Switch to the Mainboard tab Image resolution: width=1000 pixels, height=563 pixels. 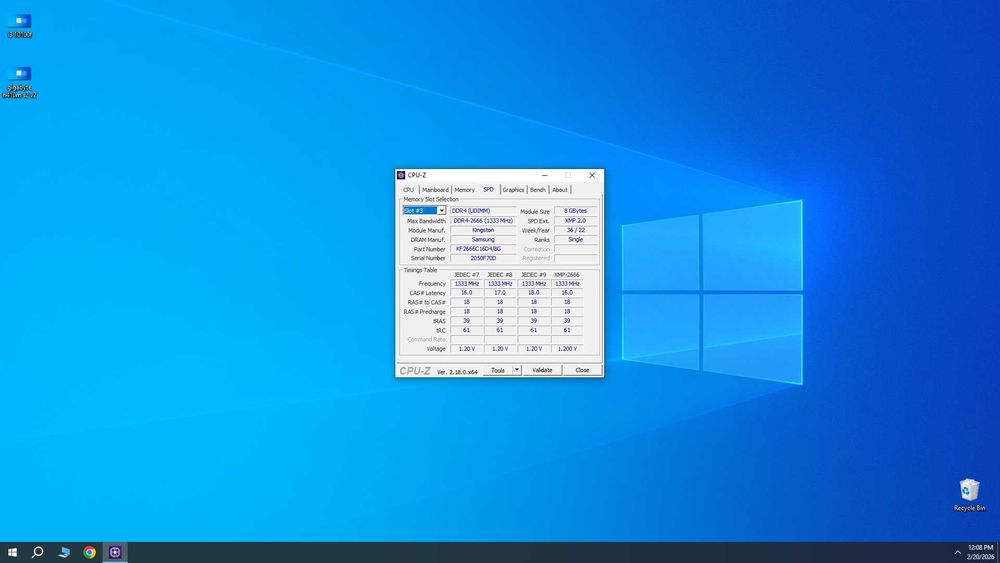435,189
